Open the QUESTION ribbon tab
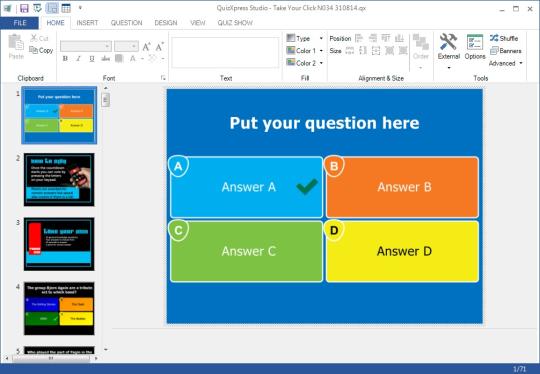The height and width of the screenshot is (374, 540). (x=126, y=23)
